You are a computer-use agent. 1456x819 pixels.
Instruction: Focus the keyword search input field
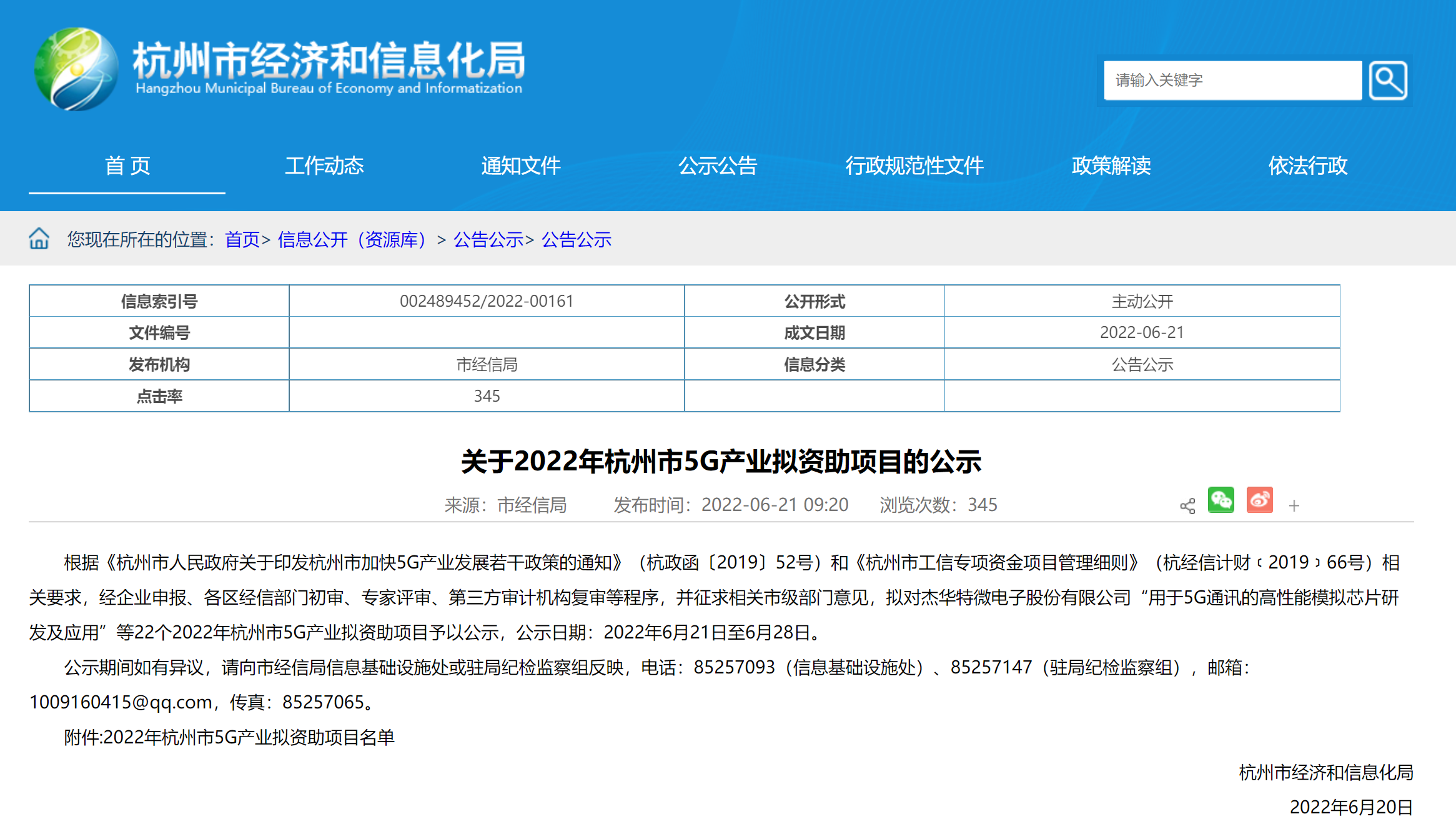pyautogui.click(x=1232, y=81)
